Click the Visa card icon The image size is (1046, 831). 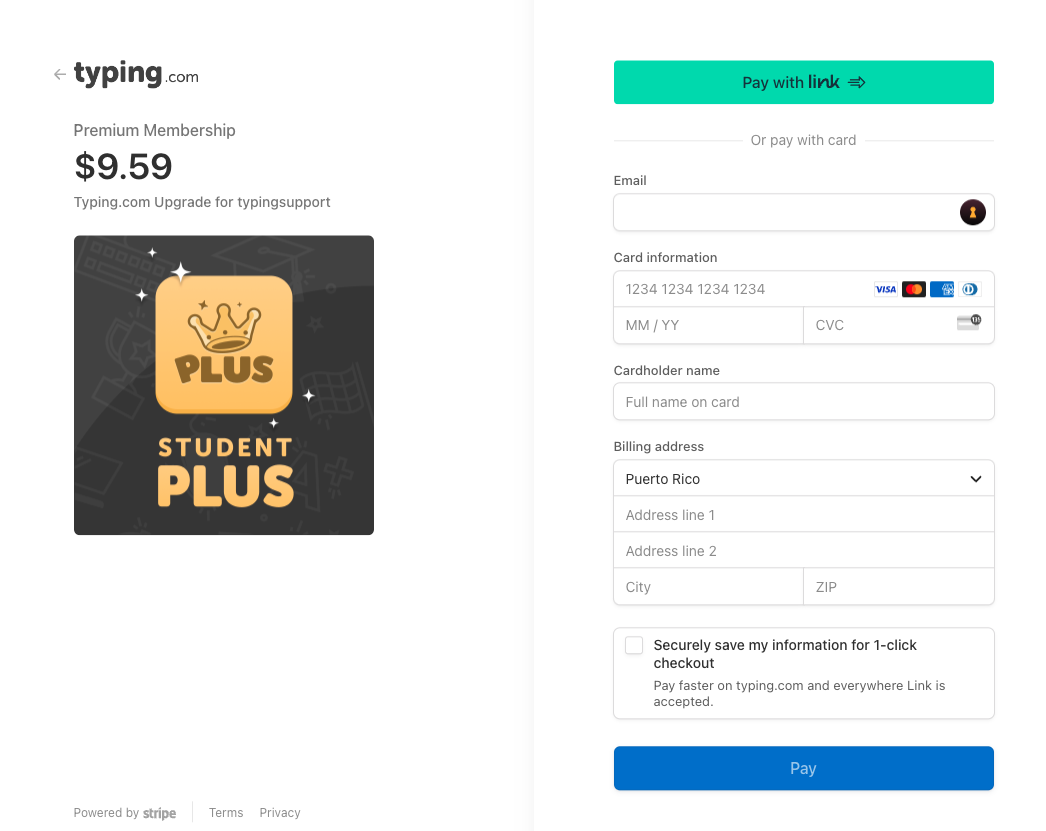pos(886,289)
